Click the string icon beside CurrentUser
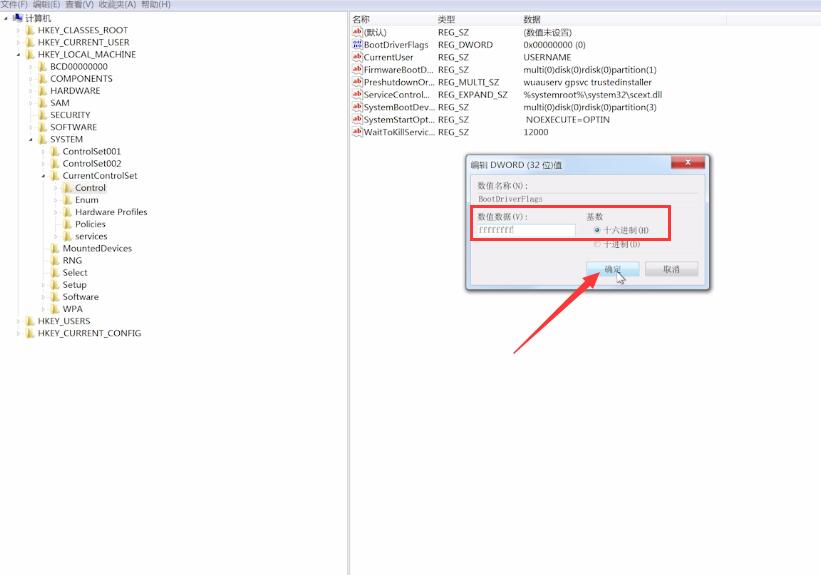 pyautogui.click(x=357, y=57)
